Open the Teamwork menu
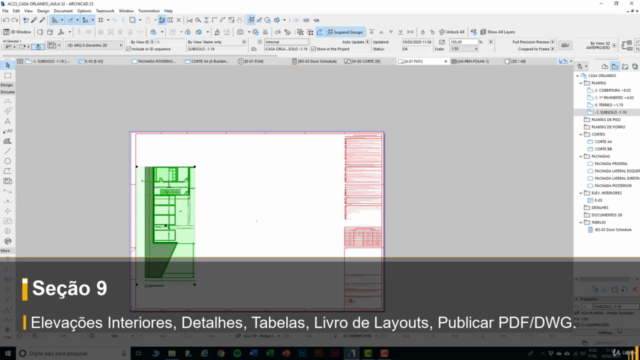640x360 pixels. (105, 11)
